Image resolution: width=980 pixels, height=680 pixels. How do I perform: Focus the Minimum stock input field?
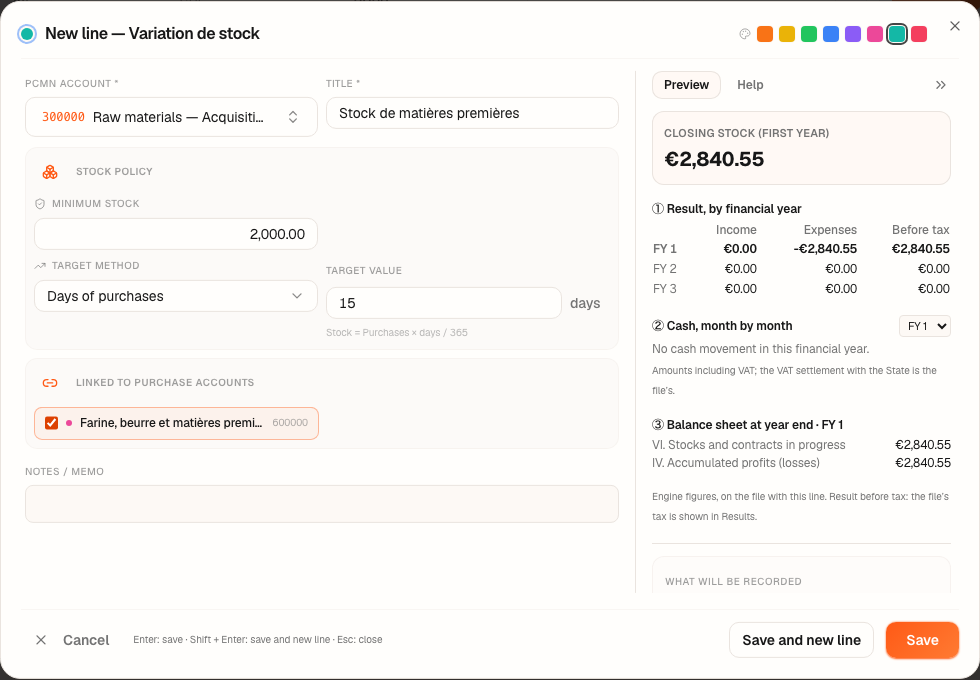(x=176, y=234)
